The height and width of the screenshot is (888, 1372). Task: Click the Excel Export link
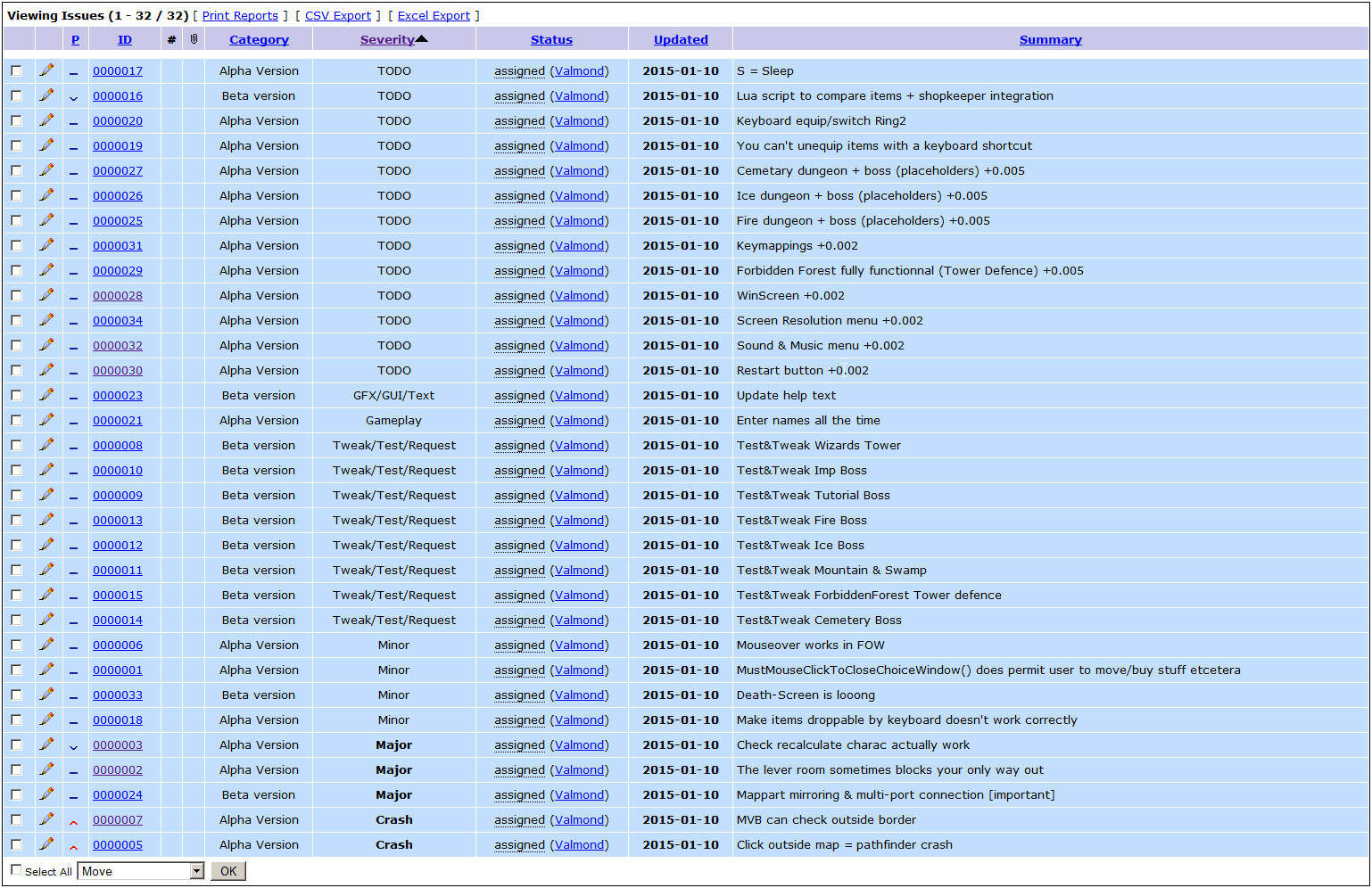434,15
